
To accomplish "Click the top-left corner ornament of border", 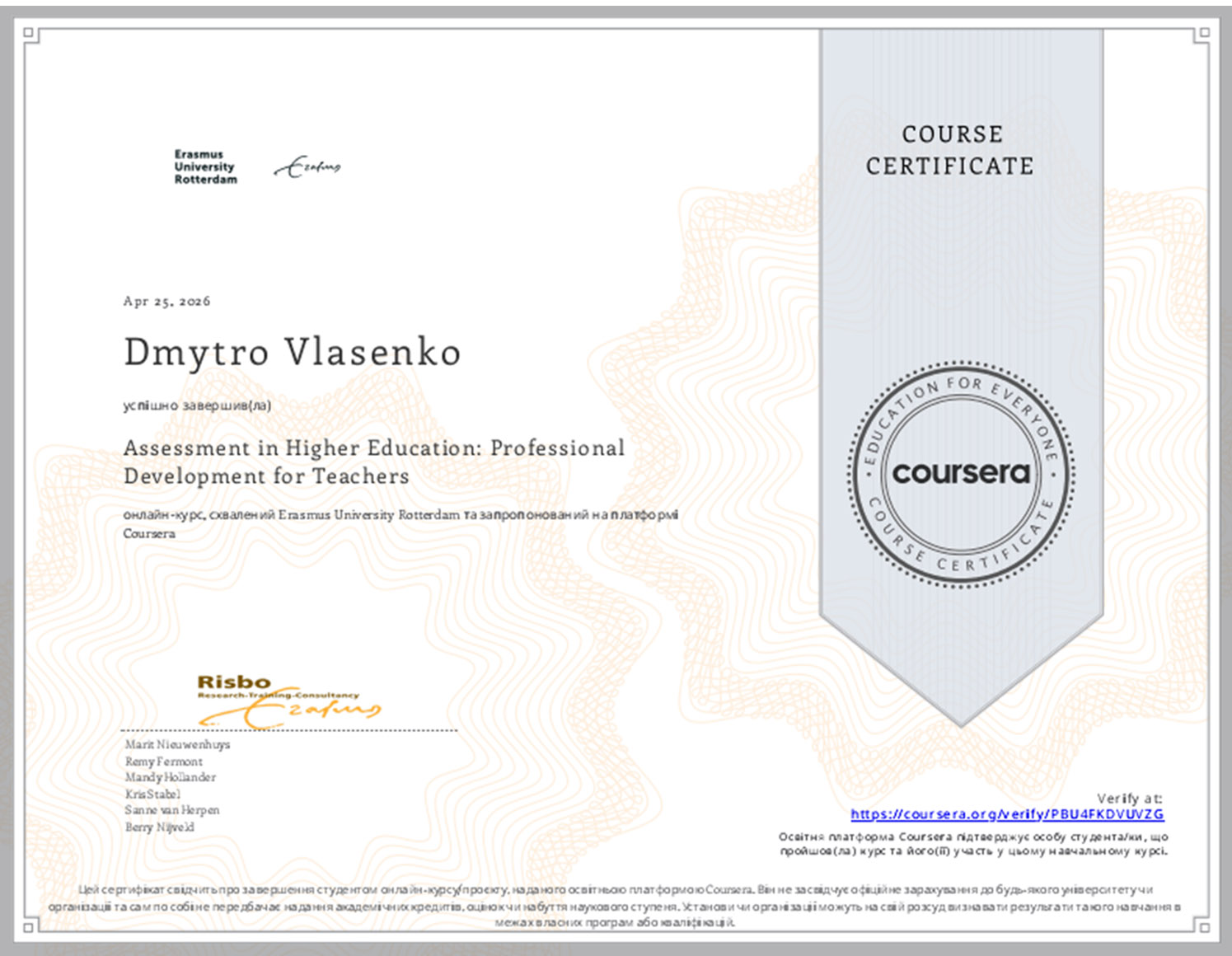I will point(30,34).
